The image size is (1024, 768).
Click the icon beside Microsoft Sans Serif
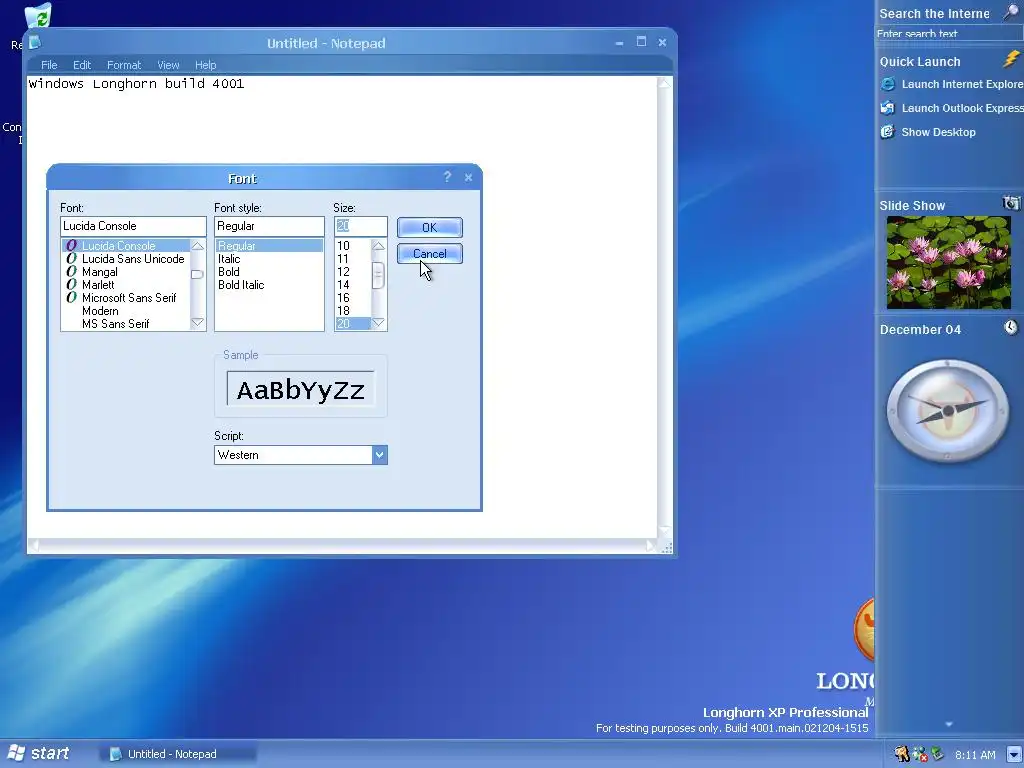point(71,298)
